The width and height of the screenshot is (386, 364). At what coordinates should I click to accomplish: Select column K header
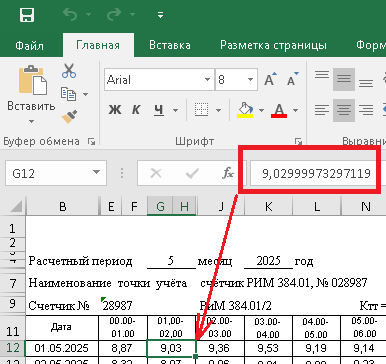(268, 207)
